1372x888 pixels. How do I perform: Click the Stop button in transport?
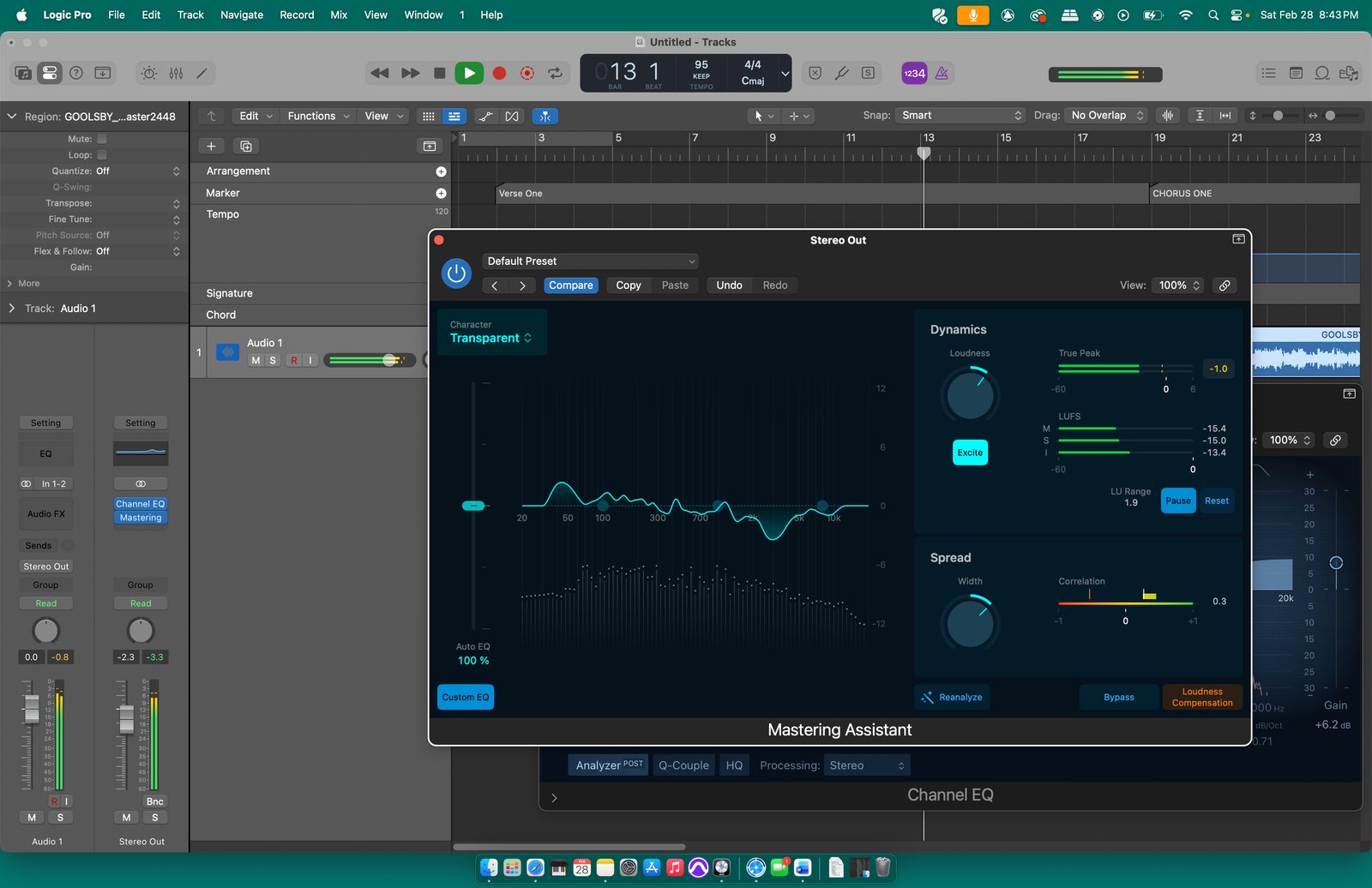[x=440, y=74]
